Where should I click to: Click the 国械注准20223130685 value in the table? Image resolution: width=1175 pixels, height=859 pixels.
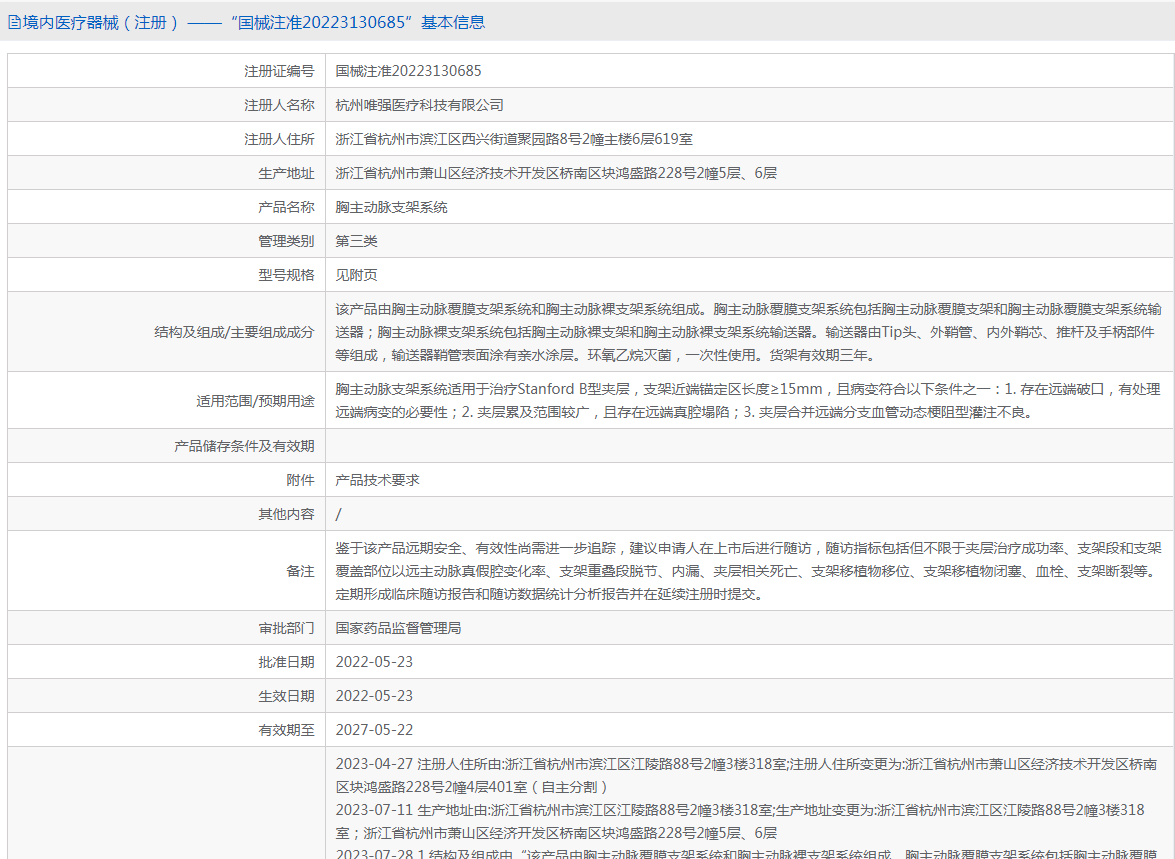408,71
